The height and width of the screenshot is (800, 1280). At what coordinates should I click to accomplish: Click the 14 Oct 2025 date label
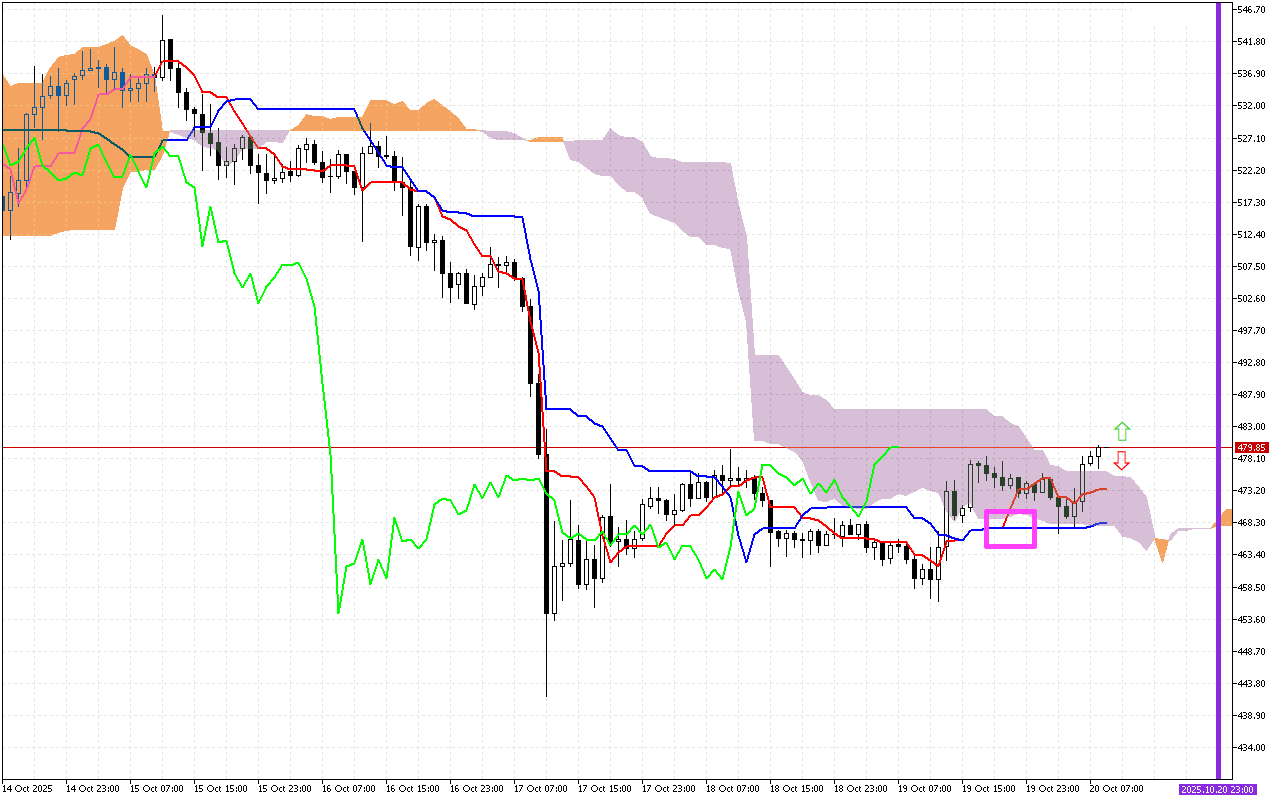(x=27, y=788)
